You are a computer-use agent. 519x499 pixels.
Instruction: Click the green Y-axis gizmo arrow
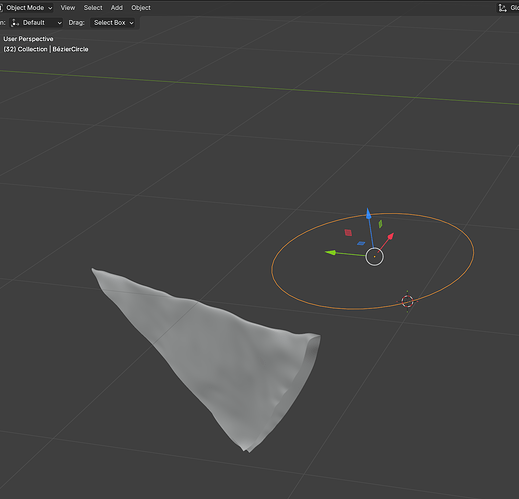coord(331,253)
